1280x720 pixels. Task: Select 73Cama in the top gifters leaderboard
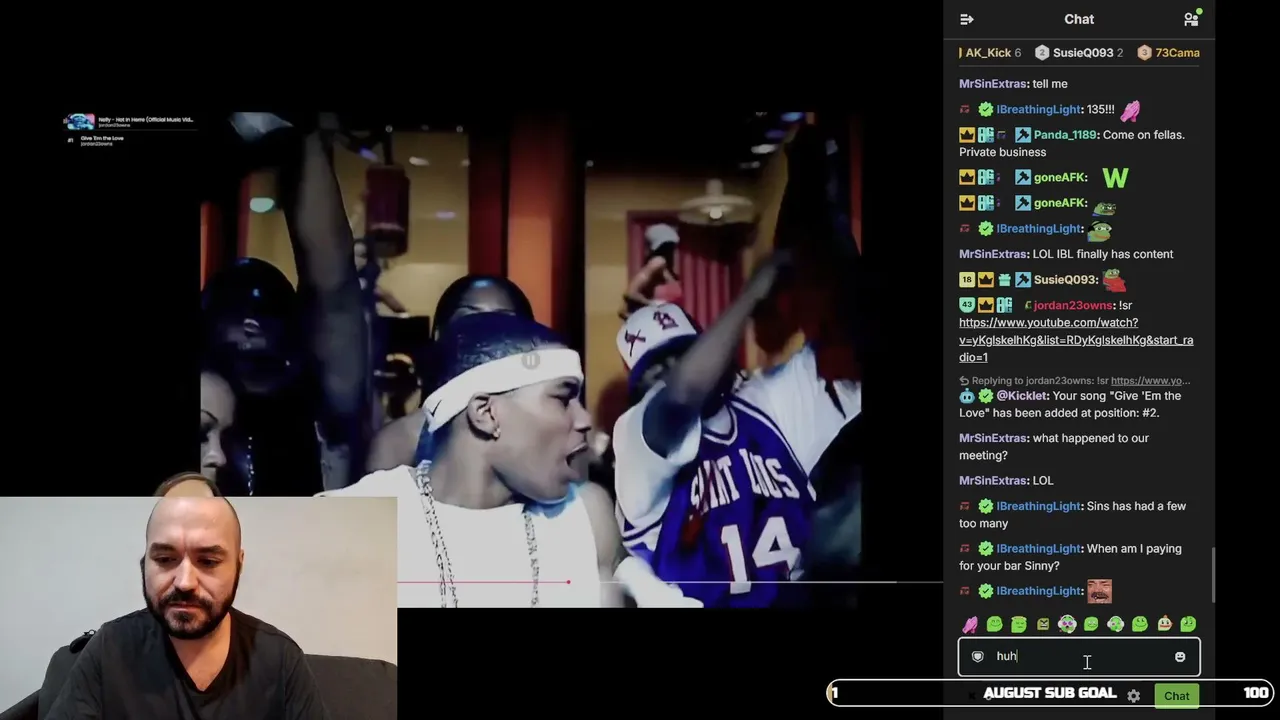1170,53
